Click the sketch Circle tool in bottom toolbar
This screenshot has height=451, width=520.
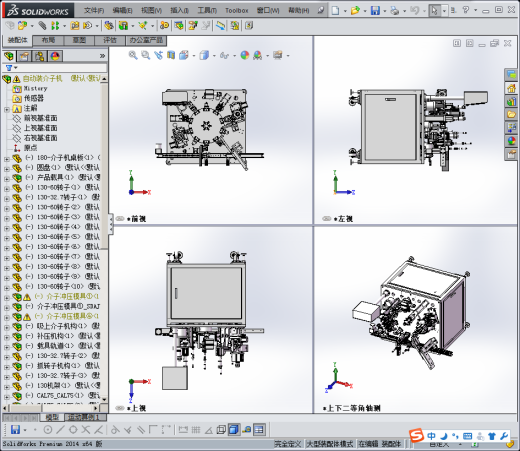48,430
